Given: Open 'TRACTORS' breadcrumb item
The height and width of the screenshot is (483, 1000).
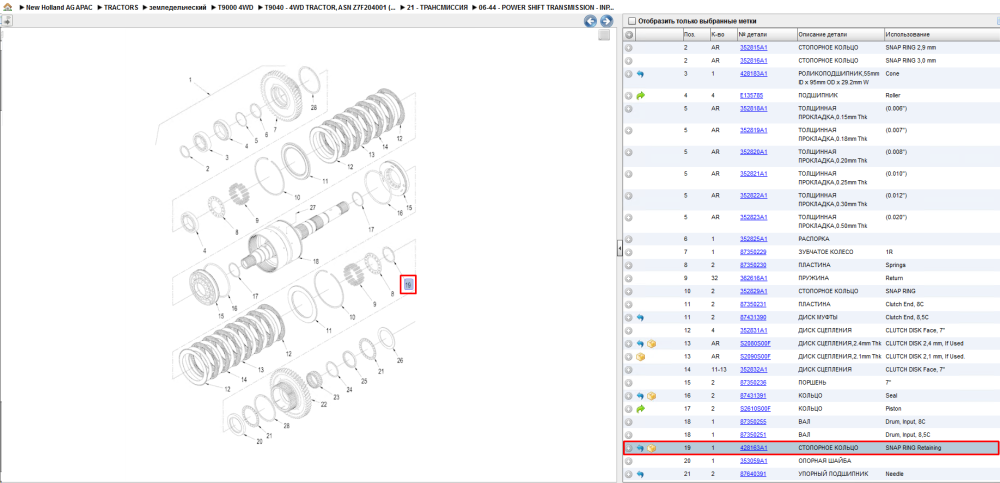Looking at the screenshot, I should pyautogui.click(x=121, y=7).
